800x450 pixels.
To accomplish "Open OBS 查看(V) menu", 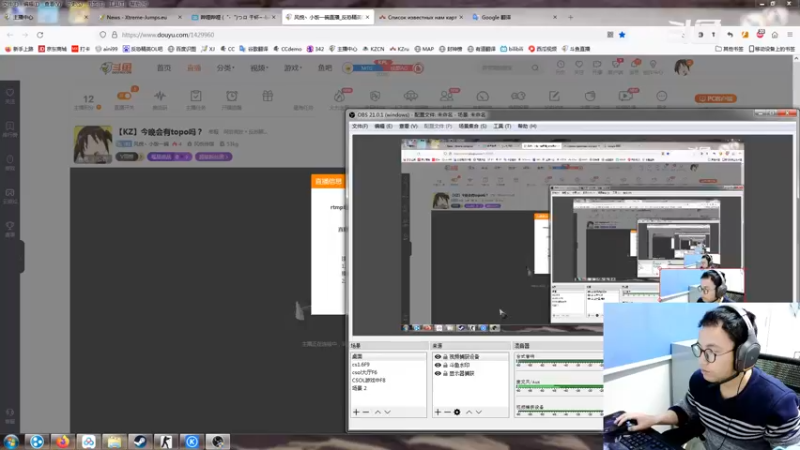I will (408, 126).
